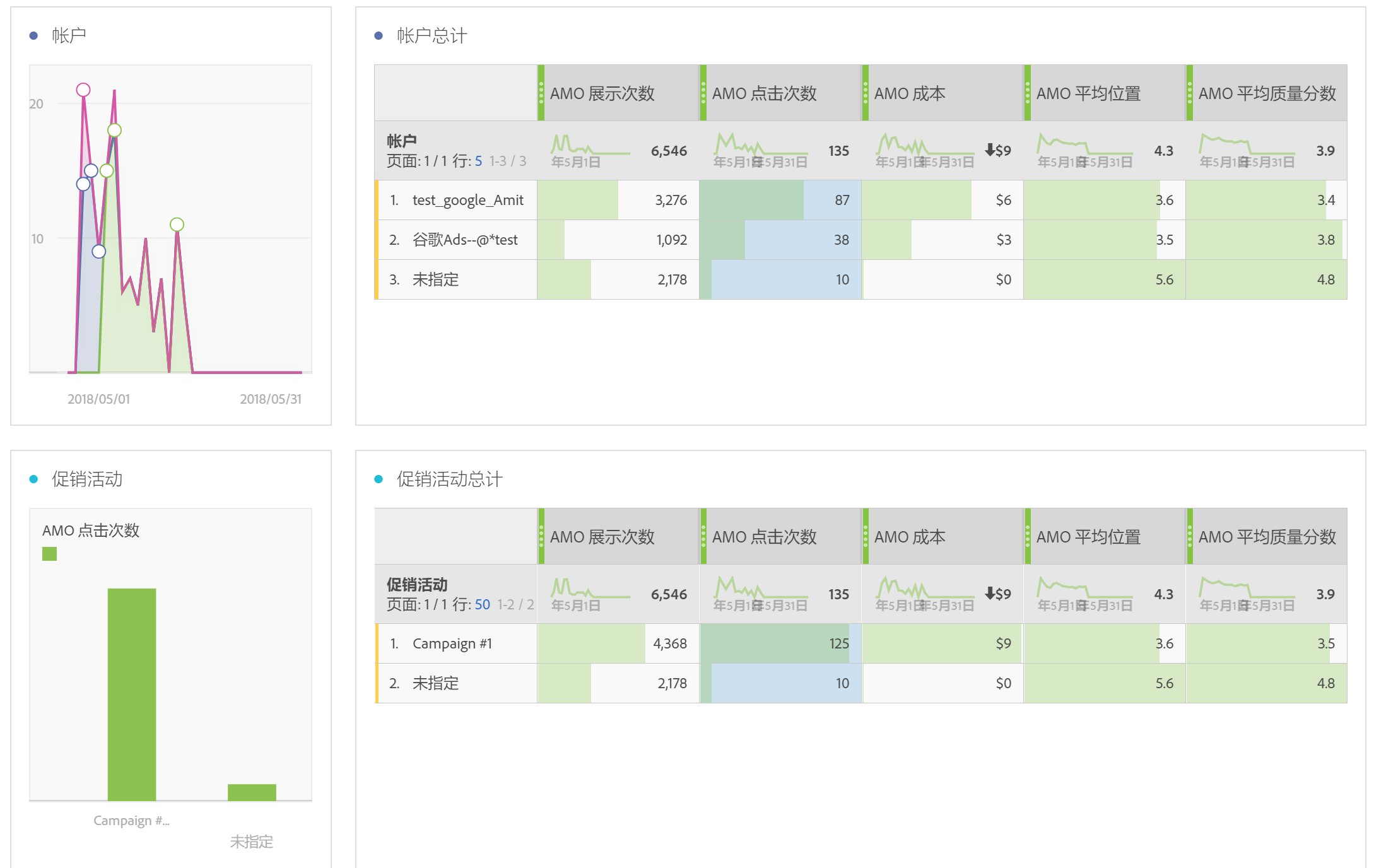Screen dimensions: 1374x868
Task: Click the pink peak data point in the 帐户 chart
Action: point(83,90)
